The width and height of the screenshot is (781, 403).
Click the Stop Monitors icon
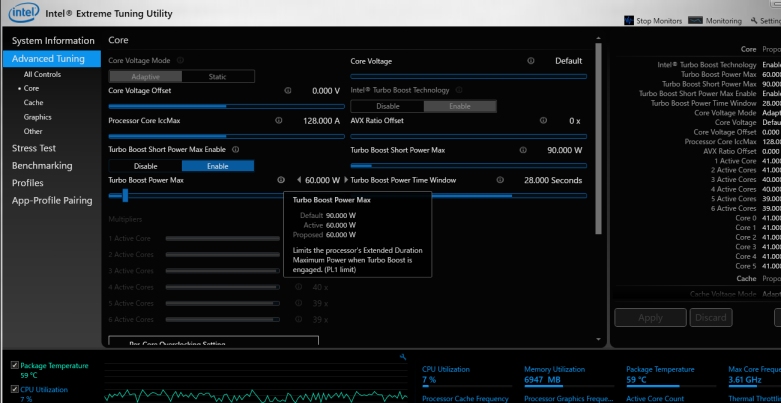629,20
